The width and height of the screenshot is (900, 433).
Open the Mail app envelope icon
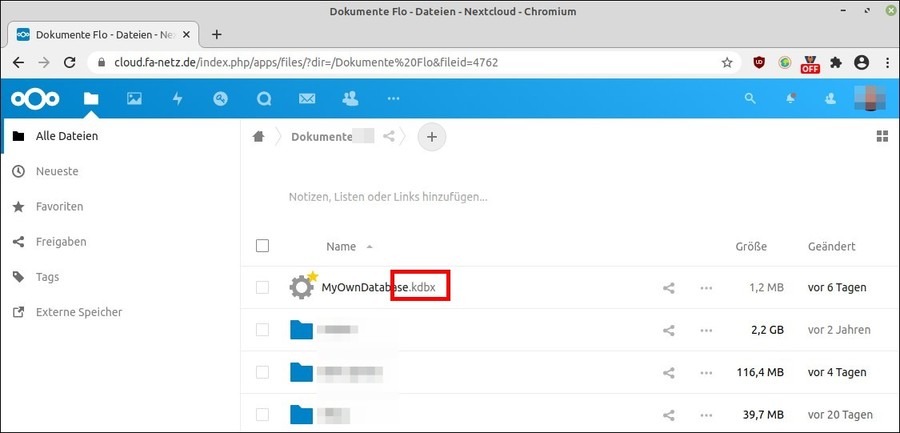(307, 99)
